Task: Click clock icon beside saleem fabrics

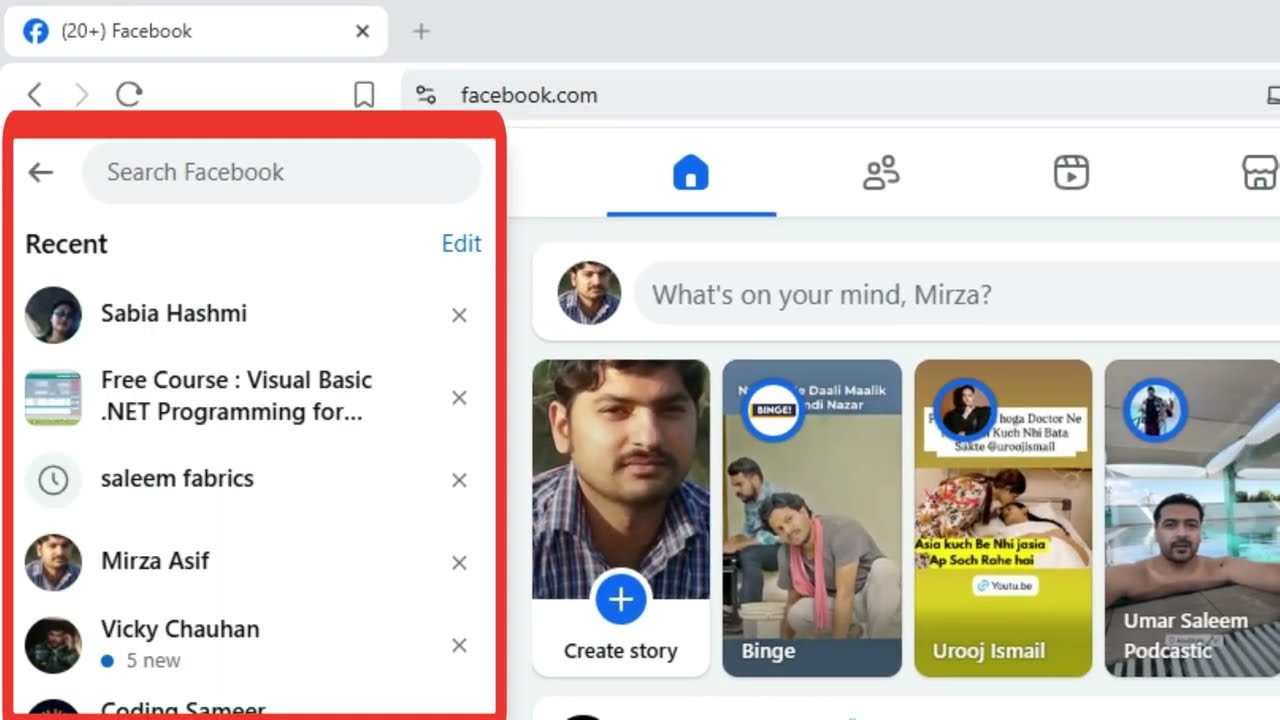Action: [x=53, y=480]
